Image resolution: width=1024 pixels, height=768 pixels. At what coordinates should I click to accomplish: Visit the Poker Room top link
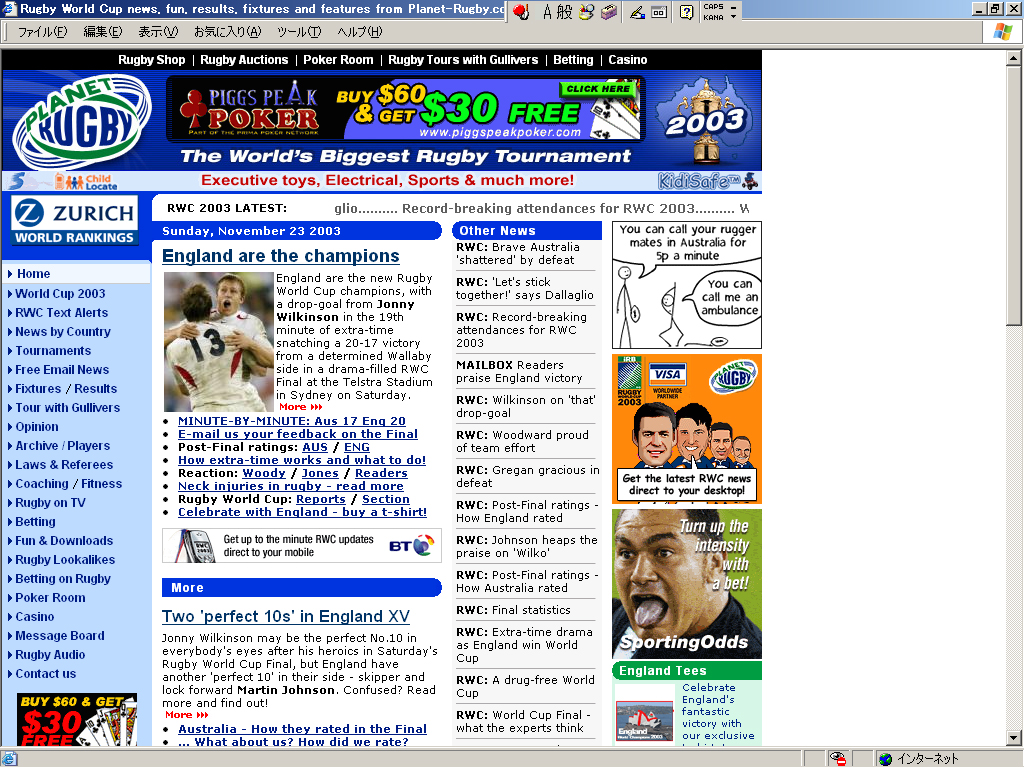pos(338,60)
